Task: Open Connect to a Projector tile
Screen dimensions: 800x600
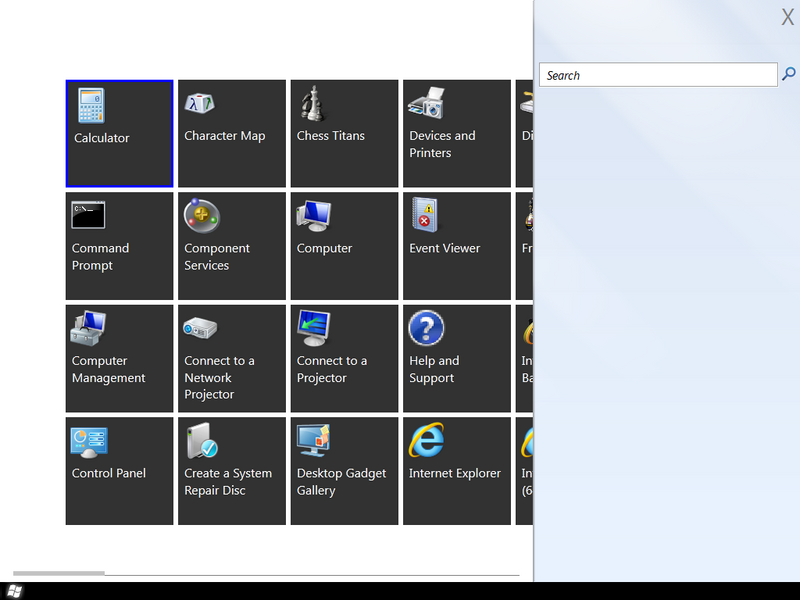Action: coord(344,359)
